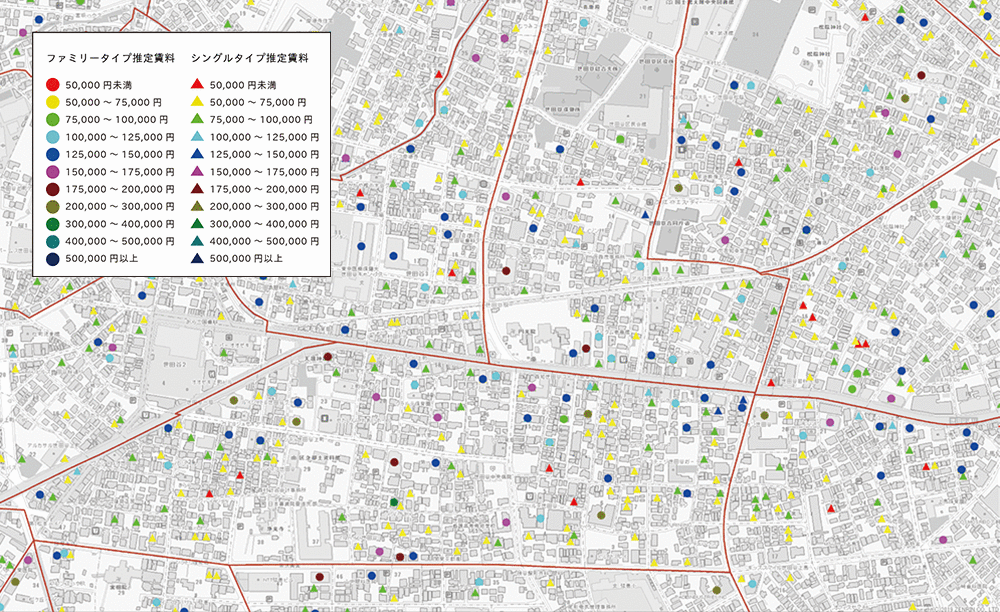Viewport: 1000px width, 612px height.
Task: Click the red circle swatch for 50,000円未満
Action: pyautogui.click(x=52, y=86)
